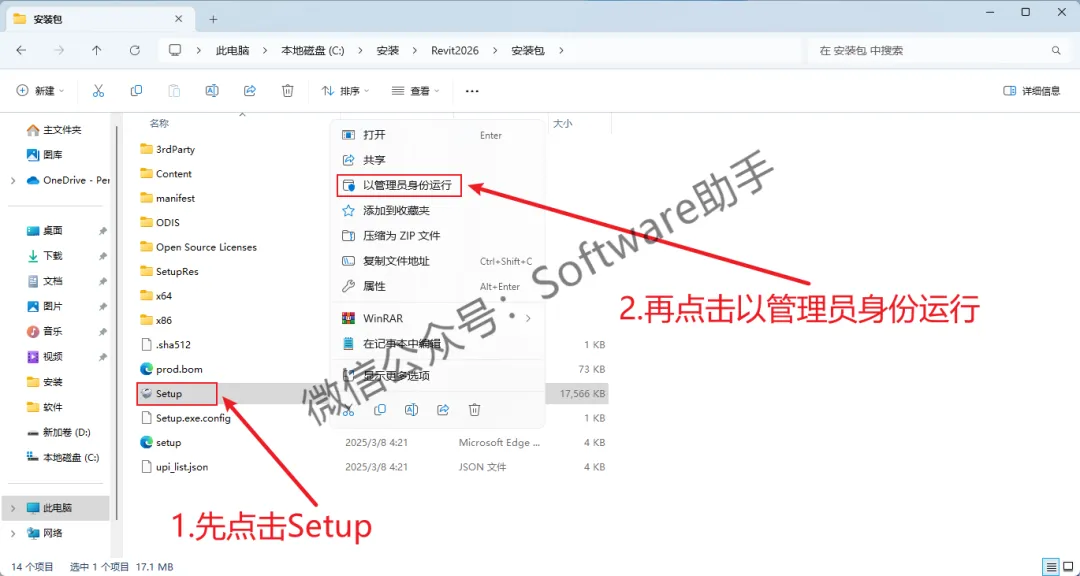Image resolution: width=1080 pixels, height=576 pixels.
Task: Click the search magnifier icon
Action: (x=1056, y=50)
